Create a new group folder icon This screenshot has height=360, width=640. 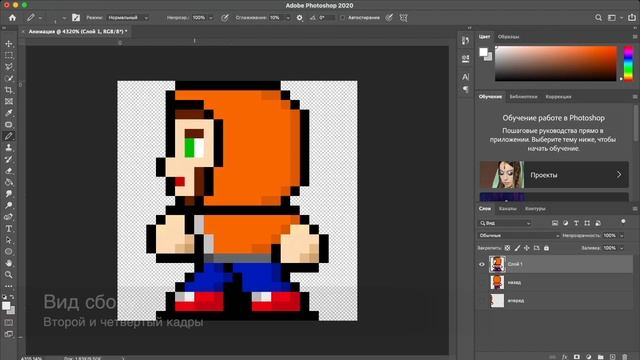(601, 357)
